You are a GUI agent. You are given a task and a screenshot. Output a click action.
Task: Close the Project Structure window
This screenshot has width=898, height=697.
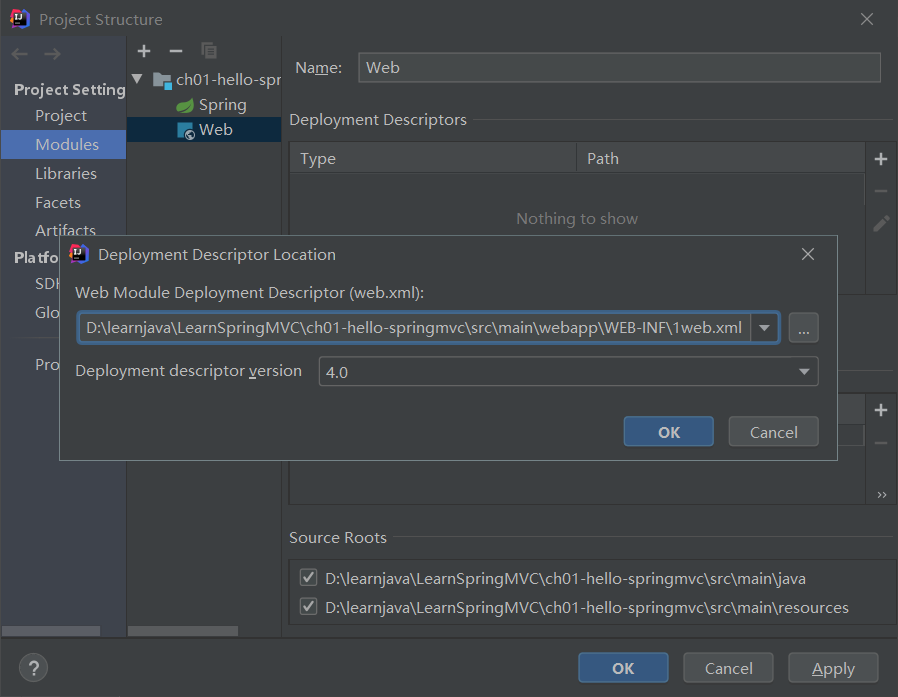coord(867,19)
